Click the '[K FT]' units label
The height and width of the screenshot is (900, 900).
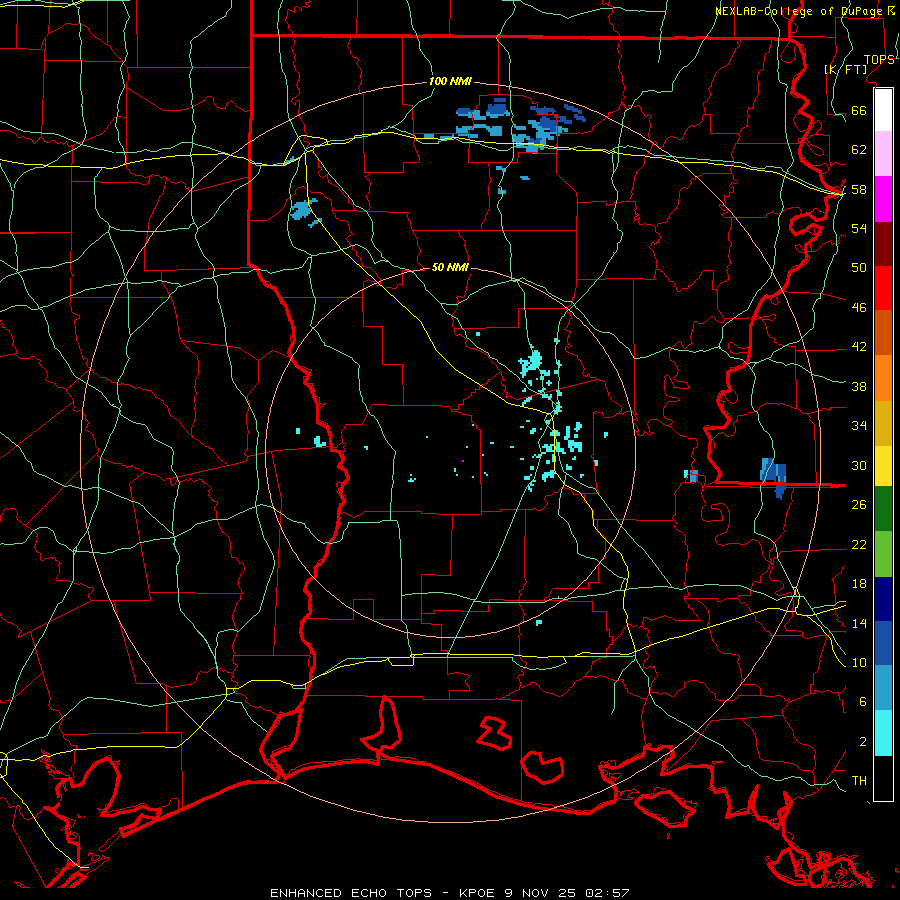pyautogui.click(x=846, y=69)
